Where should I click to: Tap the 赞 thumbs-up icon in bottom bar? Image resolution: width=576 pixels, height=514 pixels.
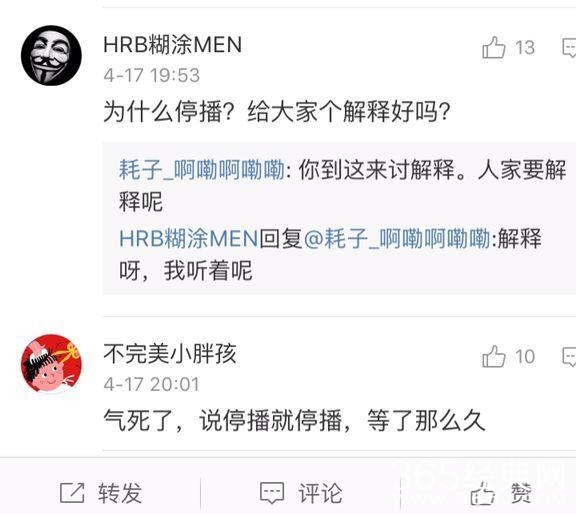point(482,493)
